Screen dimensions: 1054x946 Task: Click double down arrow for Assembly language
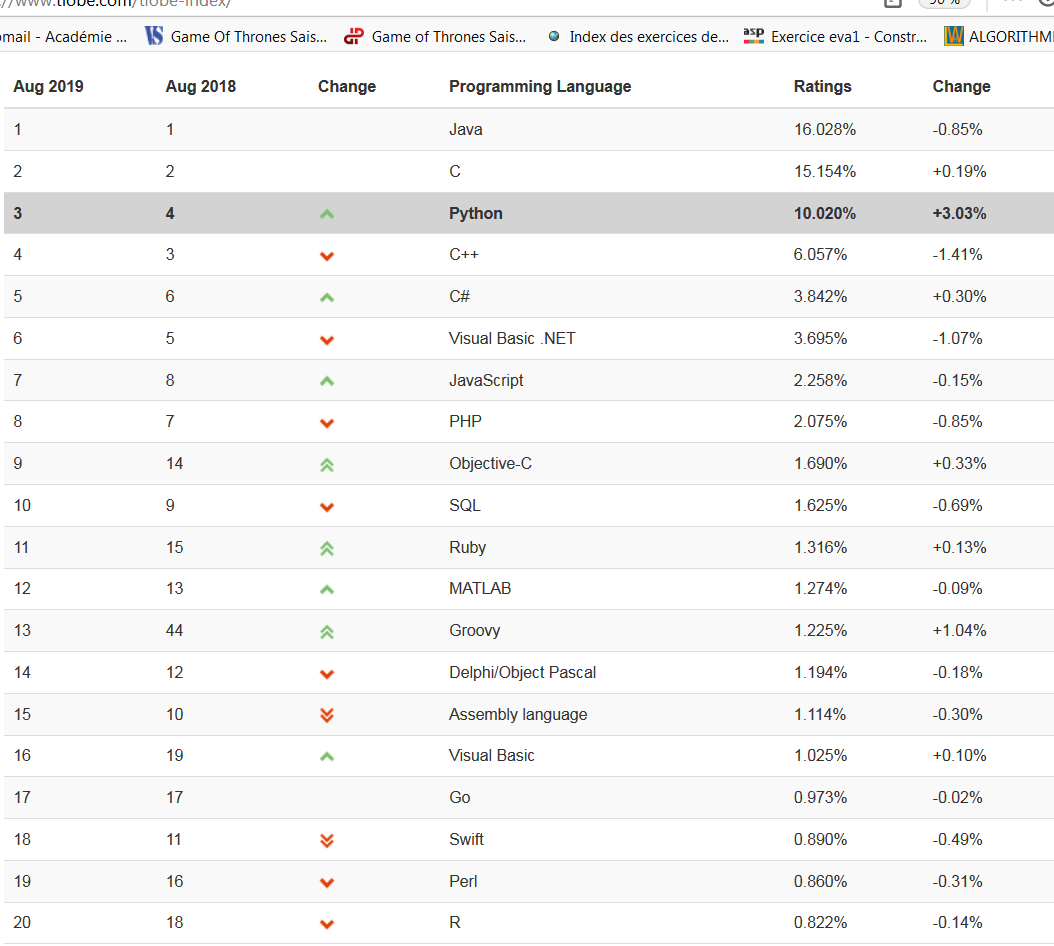(327, 715)
